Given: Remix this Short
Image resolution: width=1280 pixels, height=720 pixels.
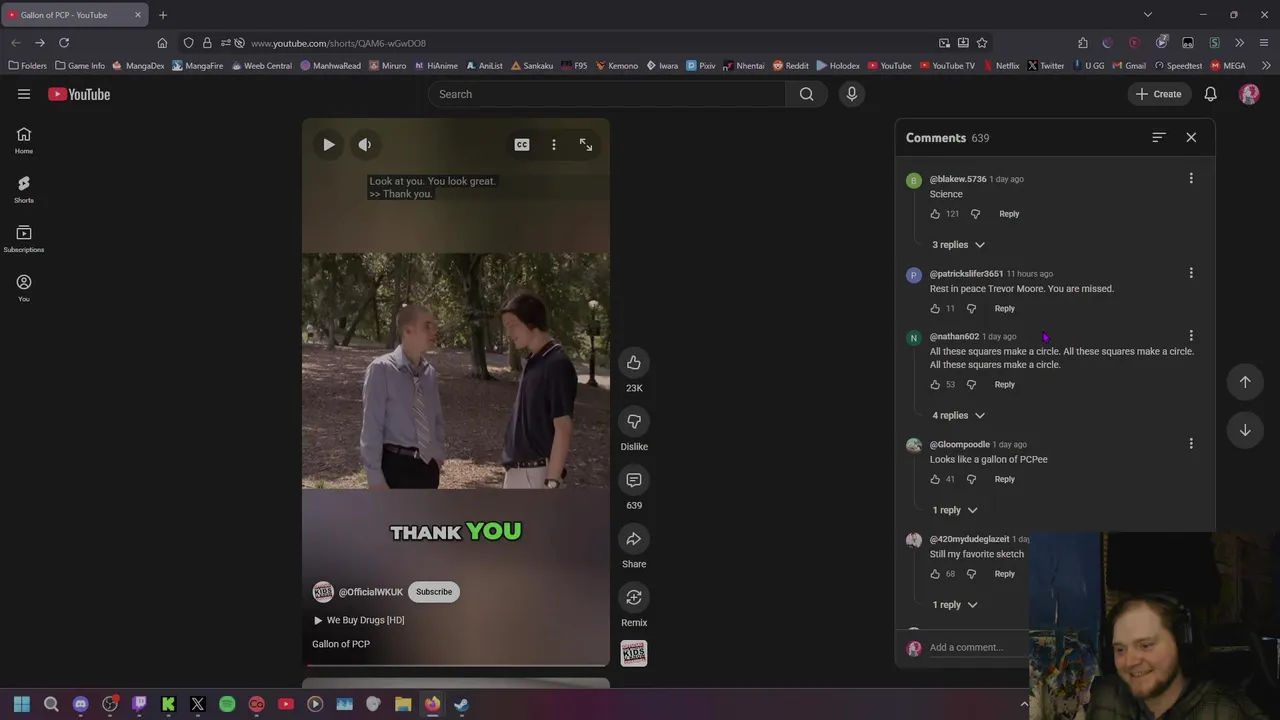Looking at the screenshot, I should click(634, 597).
